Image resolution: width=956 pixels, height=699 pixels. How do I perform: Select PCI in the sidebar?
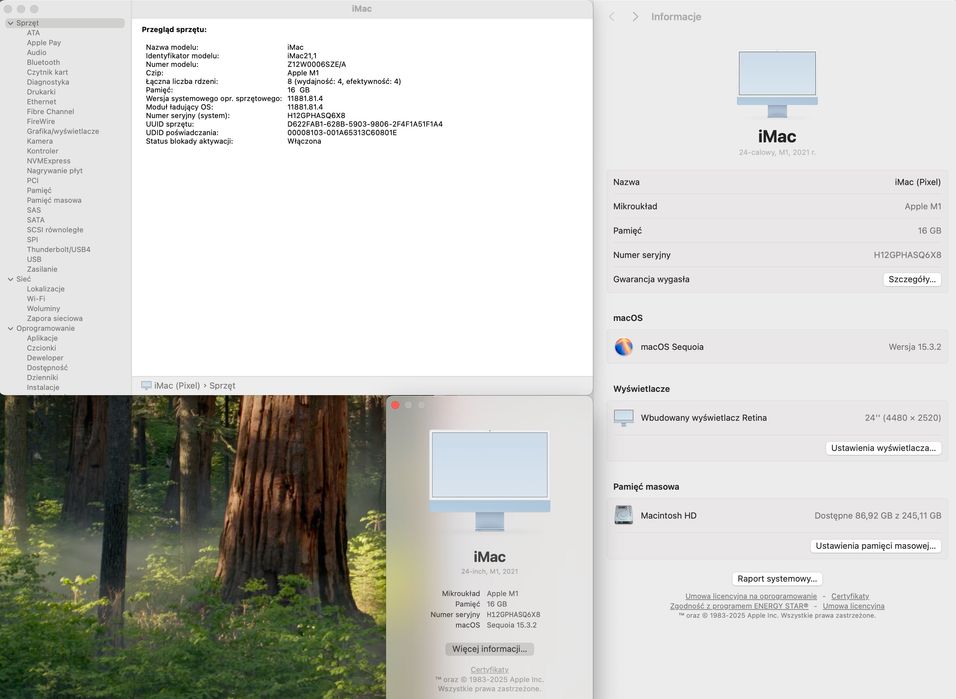point(32,181)
